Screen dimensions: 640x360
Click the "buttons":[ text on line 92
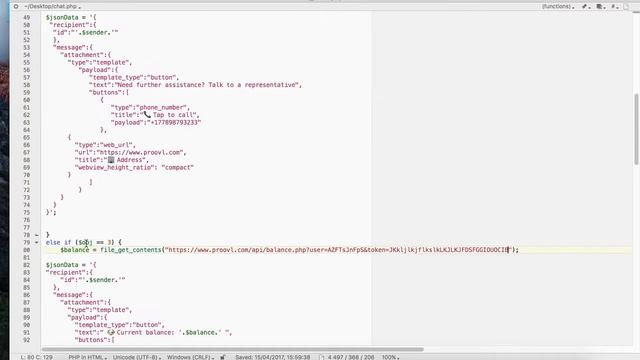pos(95,340)
